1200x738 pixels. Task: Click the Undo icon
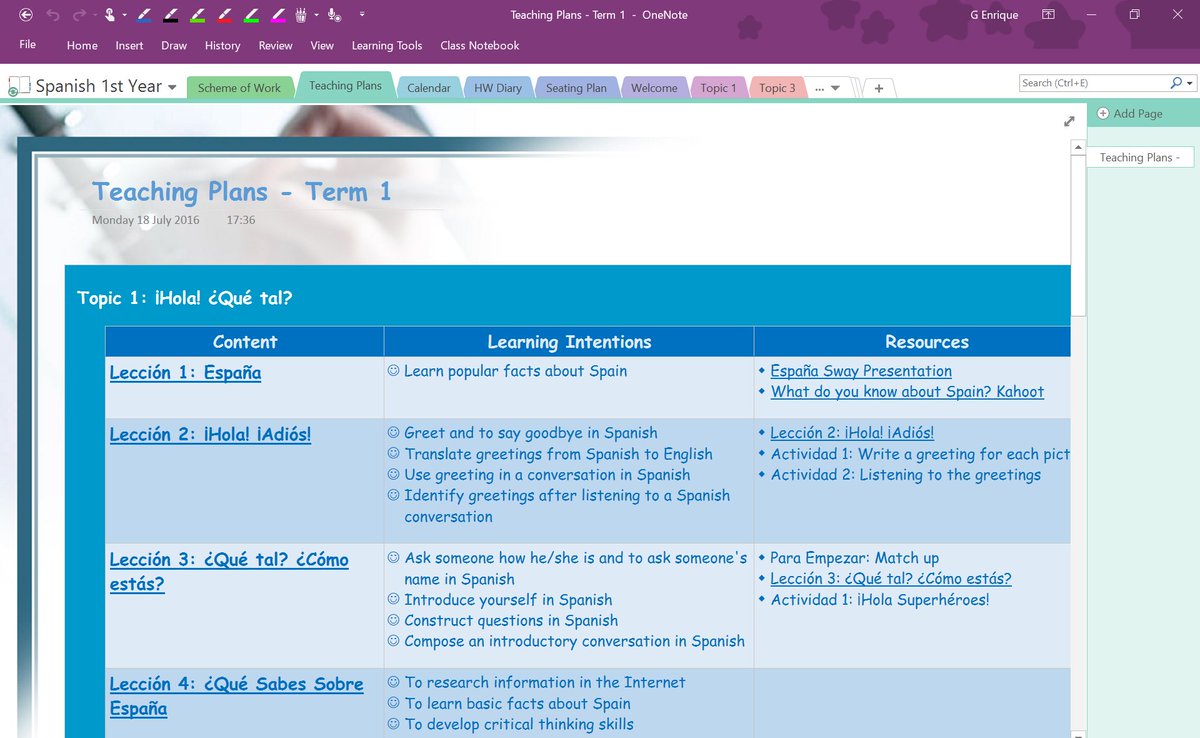54,15
